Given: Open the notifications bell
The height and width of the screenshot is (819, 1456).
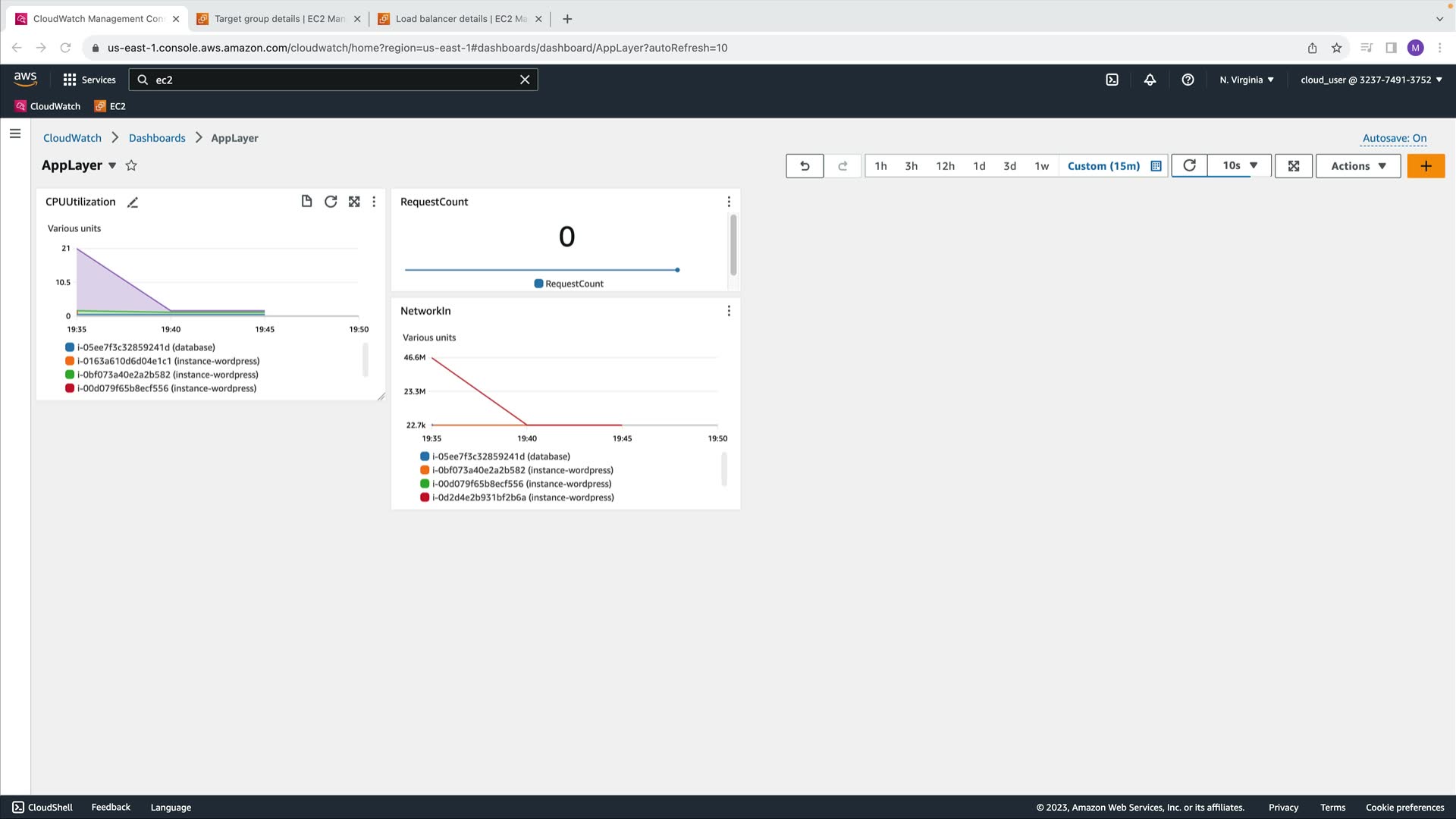Looking at the screenshot, I should (x=1150, y=80).
